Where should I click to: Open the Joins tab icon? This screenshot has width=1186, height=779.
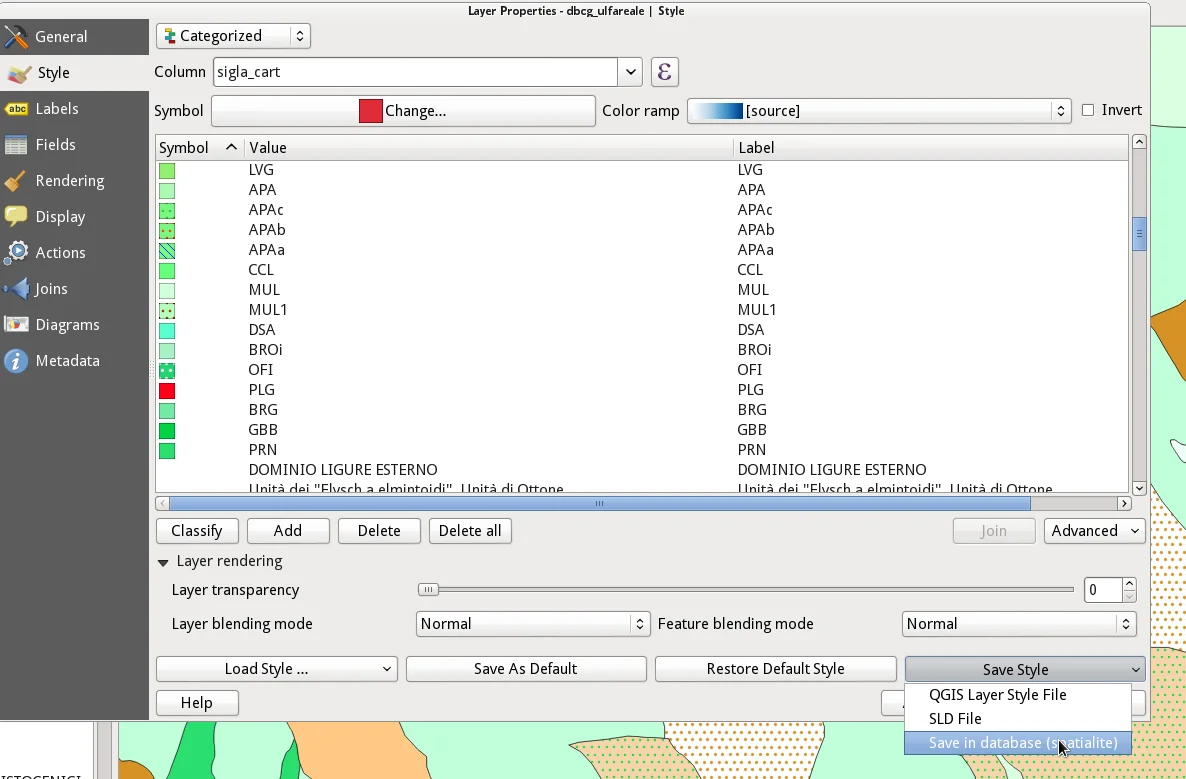16,289
